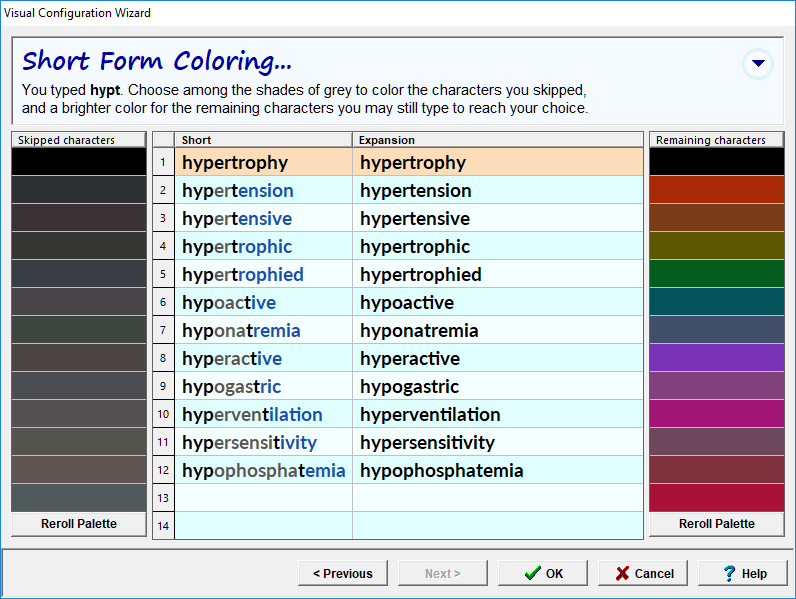Screen dimensions: 796x599
Task: Select the dark green remaining color swatch
Action: pos(716,274)
